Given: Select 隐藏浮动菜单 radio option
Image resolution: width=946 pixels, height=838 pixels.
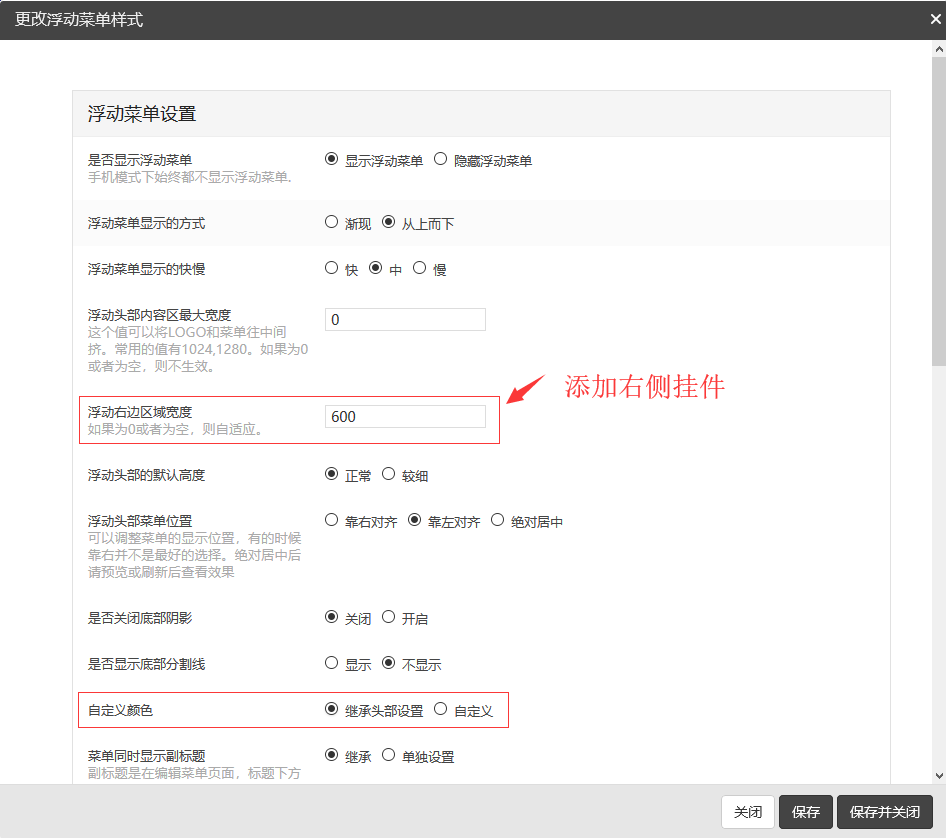Looking at the screenshot, I should (440, 159).
